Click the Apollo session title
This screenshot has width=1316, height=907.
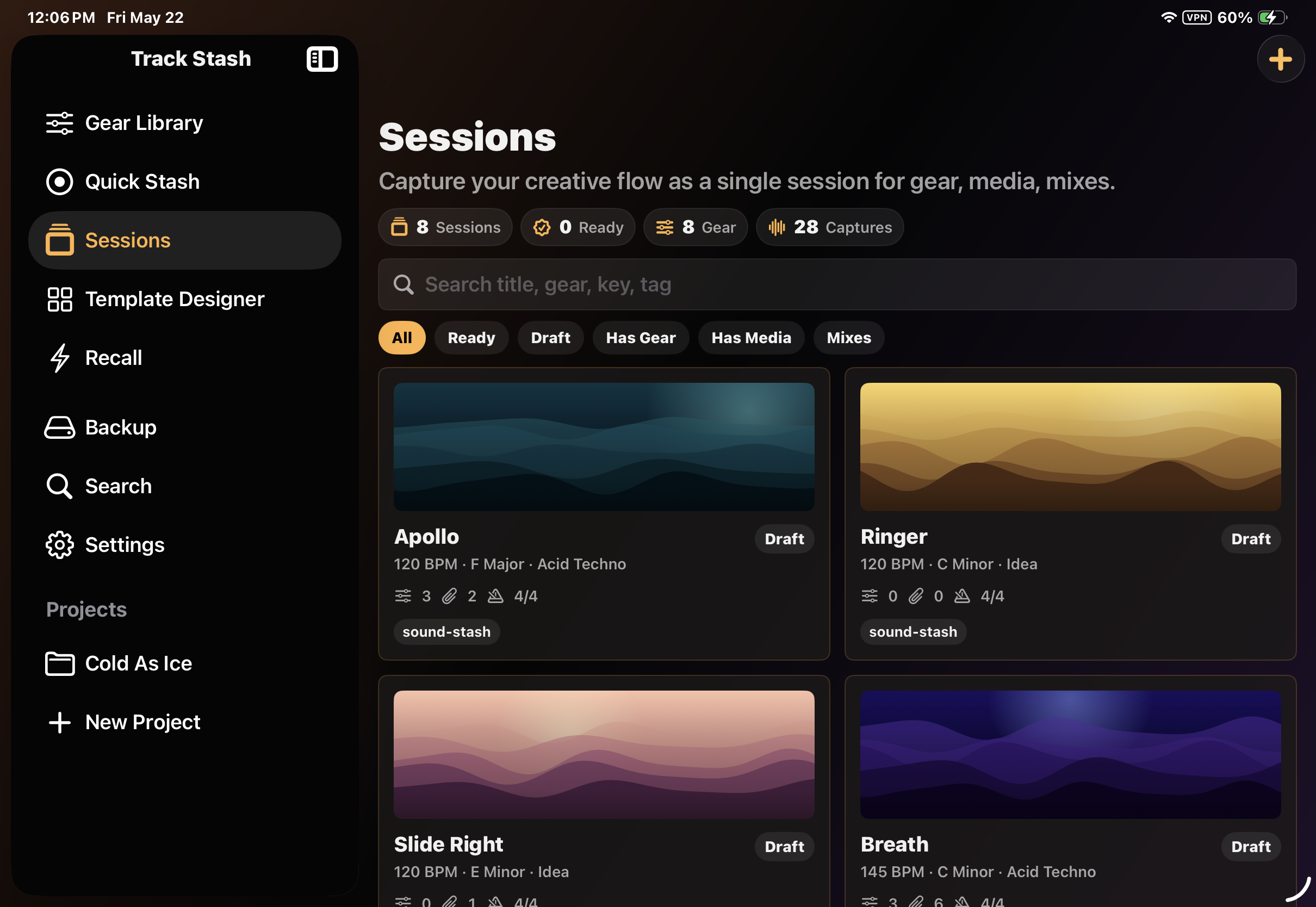pos(427,537)
